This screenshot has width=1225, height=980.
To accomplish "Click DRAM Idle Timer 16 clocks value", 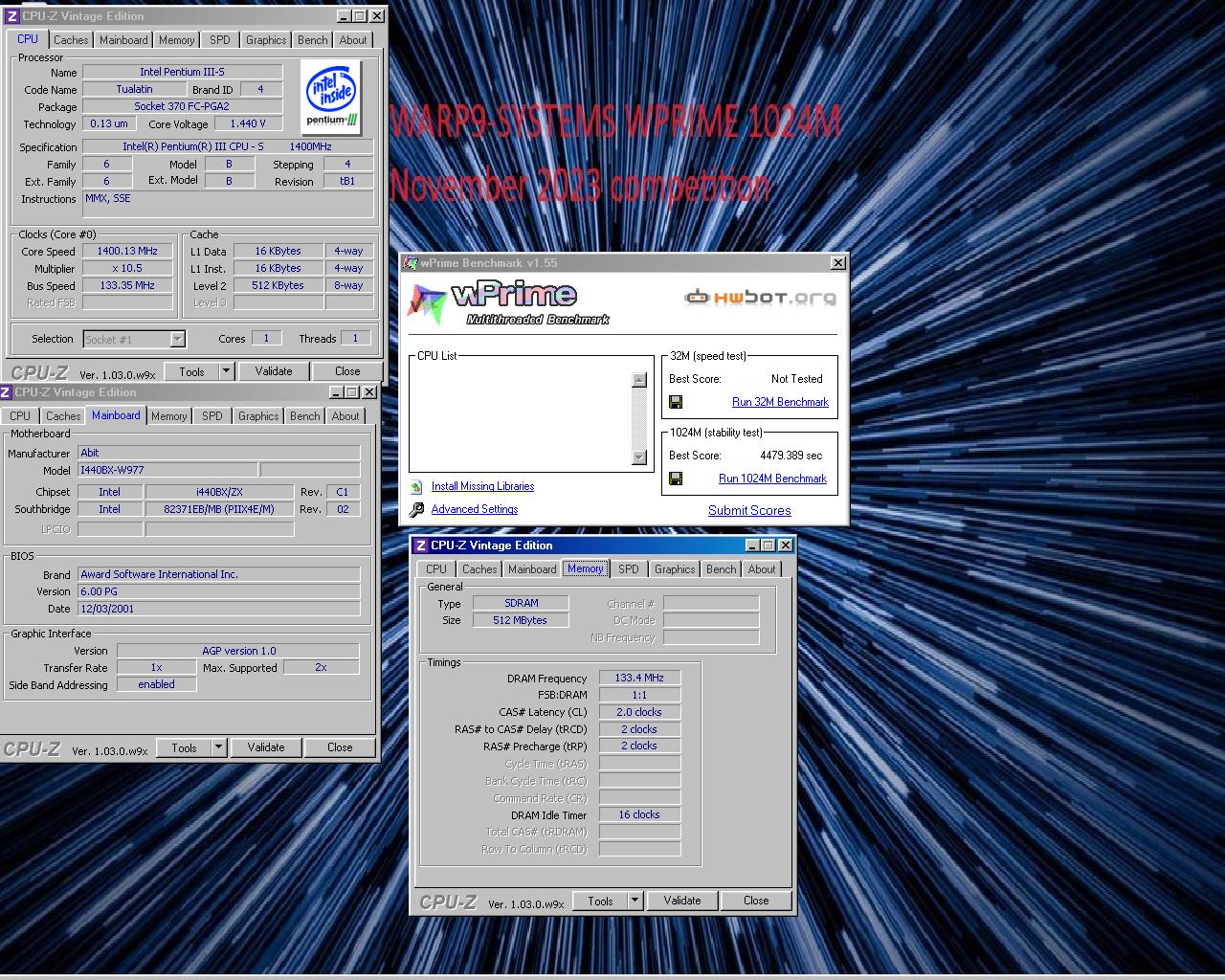I will click(x=639, y=814).
